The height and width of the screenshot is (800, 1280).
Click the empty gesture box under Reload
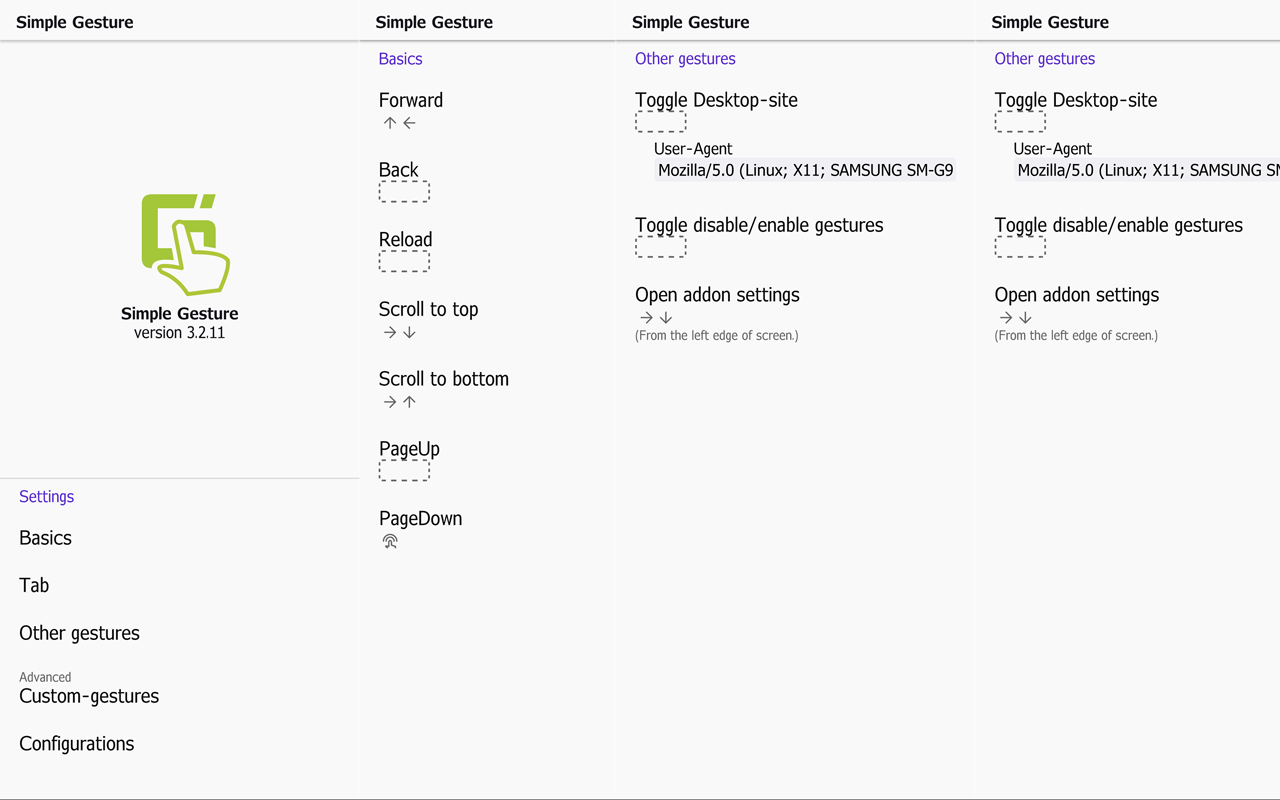point(404,262)
